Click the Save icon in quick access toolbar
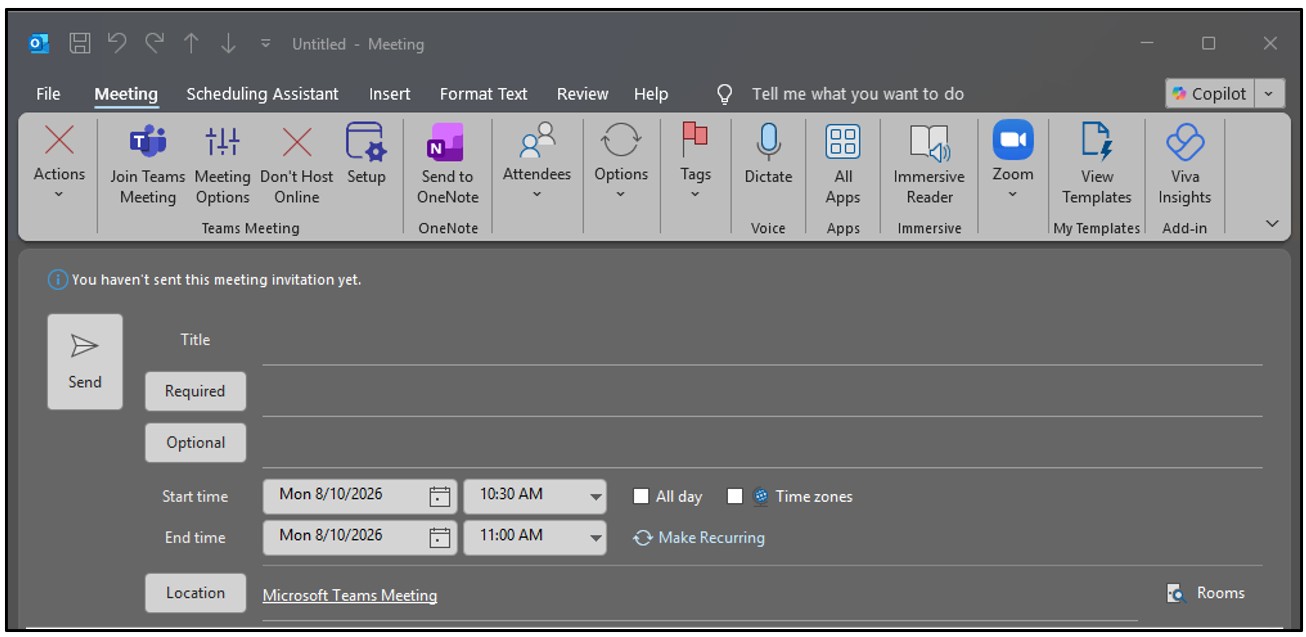 click(80, 43)
